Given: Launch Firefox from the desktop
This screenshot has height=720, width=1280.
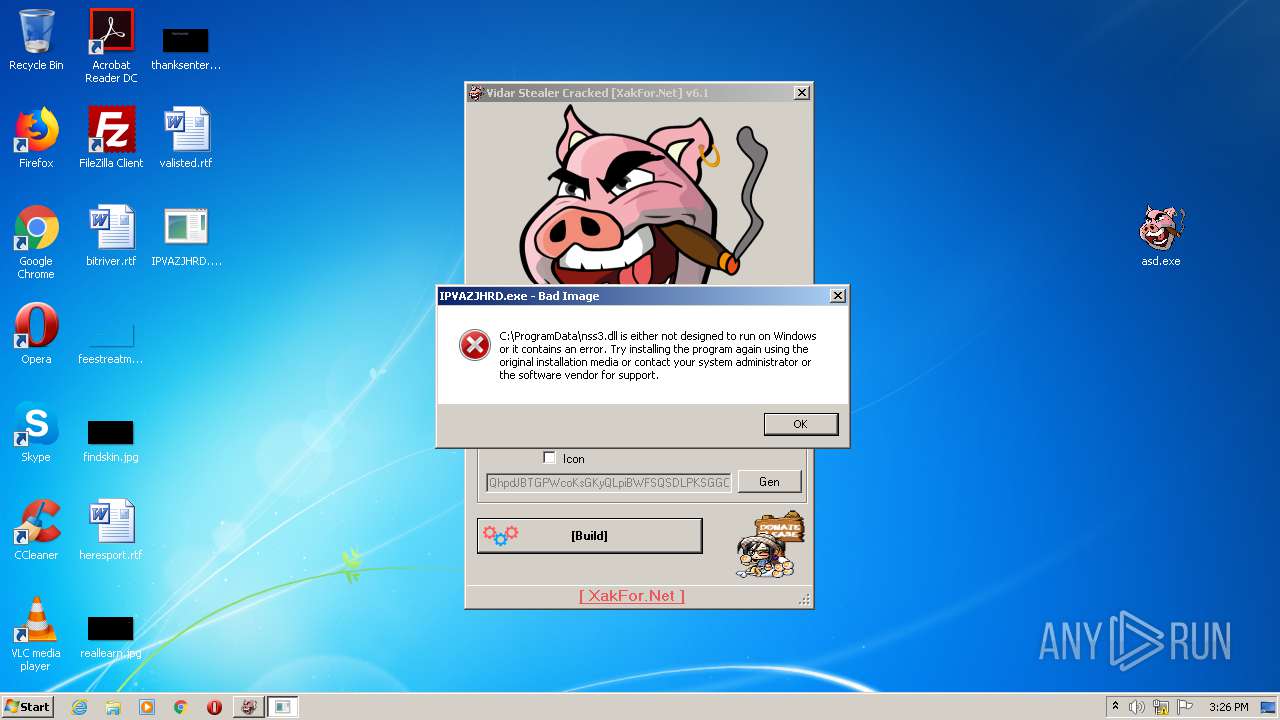Looking at the screenshot, I should pyautogui.click(x=36, y=138).
